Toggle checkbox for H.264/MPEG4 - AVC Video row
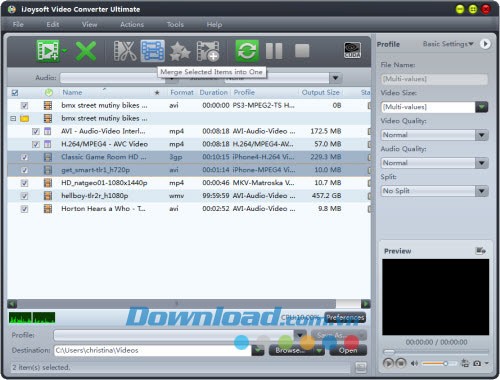500x380 pixels. tap(36, 145)
